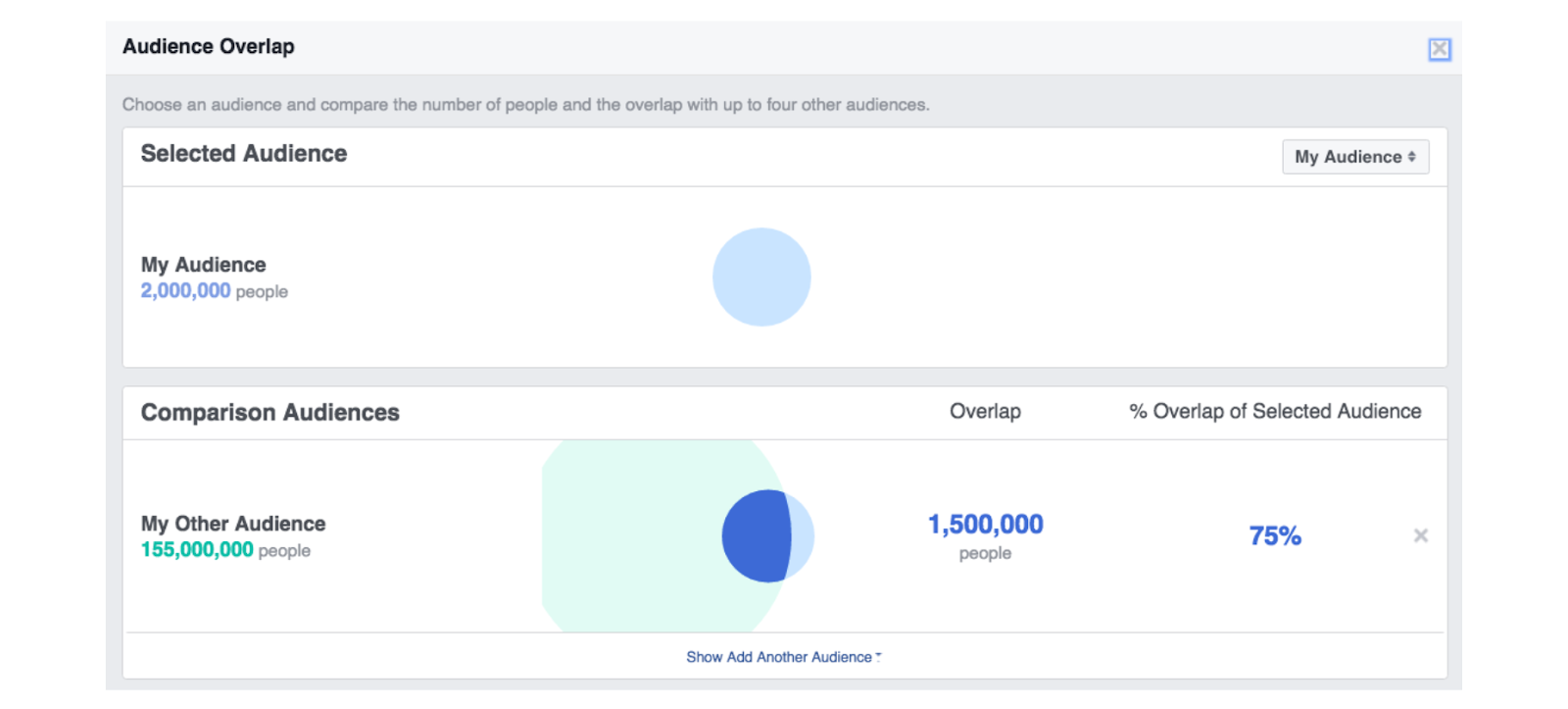1568x709 pixels.
Task: Click Show Add Another Audience link
Action: (x=783, y=657)
